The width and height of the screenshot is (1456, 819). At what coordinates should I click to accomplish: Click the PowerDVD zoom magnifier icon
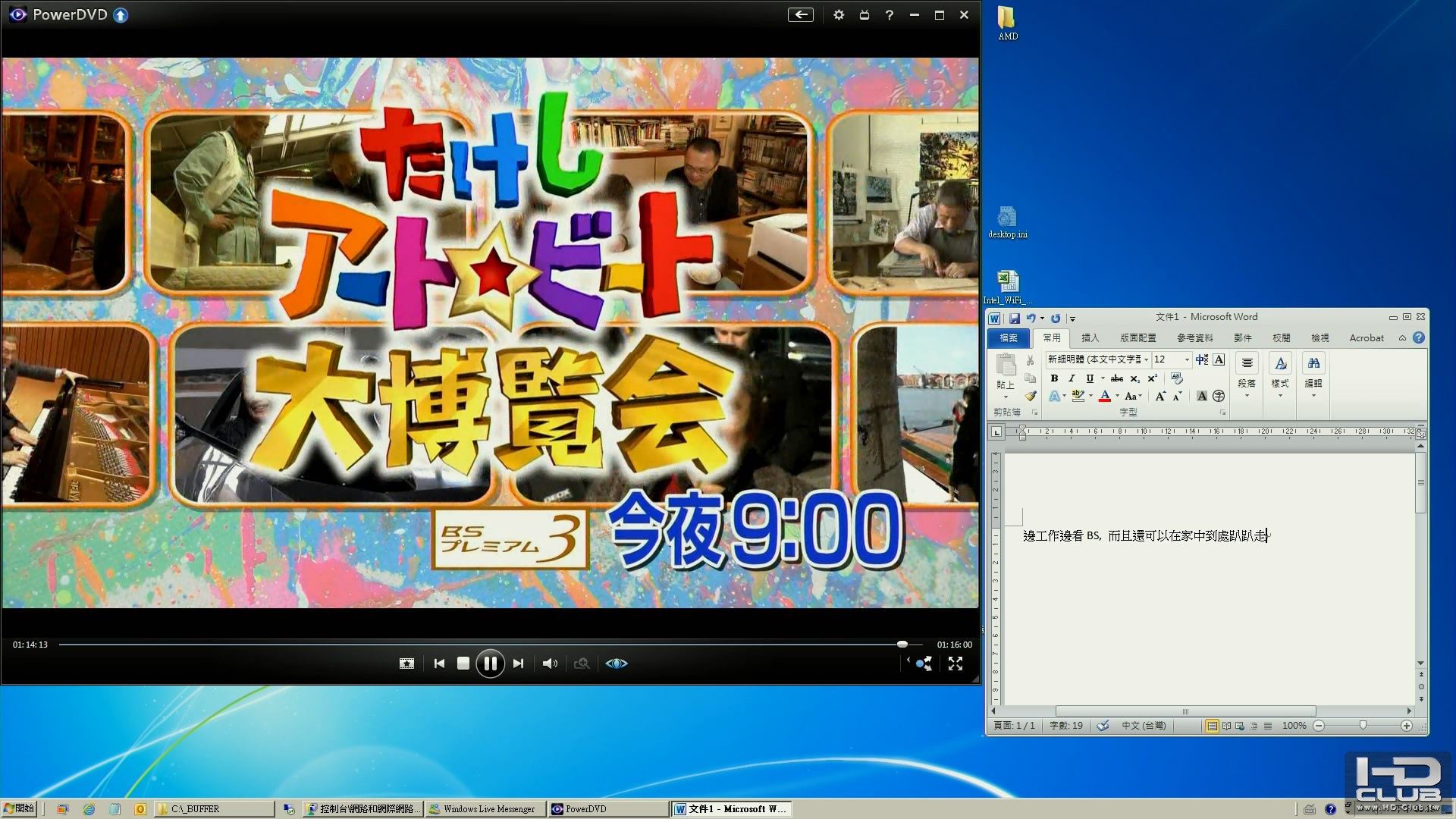click(x=582, y=664)
